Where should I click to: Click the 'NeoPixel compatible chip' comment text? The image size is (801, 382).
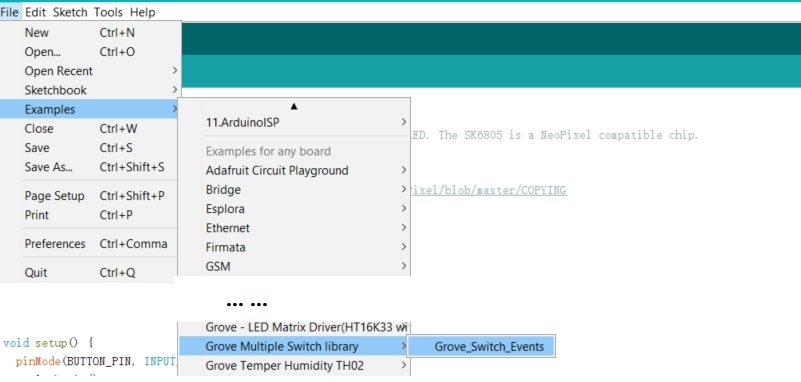pos(620,135)
